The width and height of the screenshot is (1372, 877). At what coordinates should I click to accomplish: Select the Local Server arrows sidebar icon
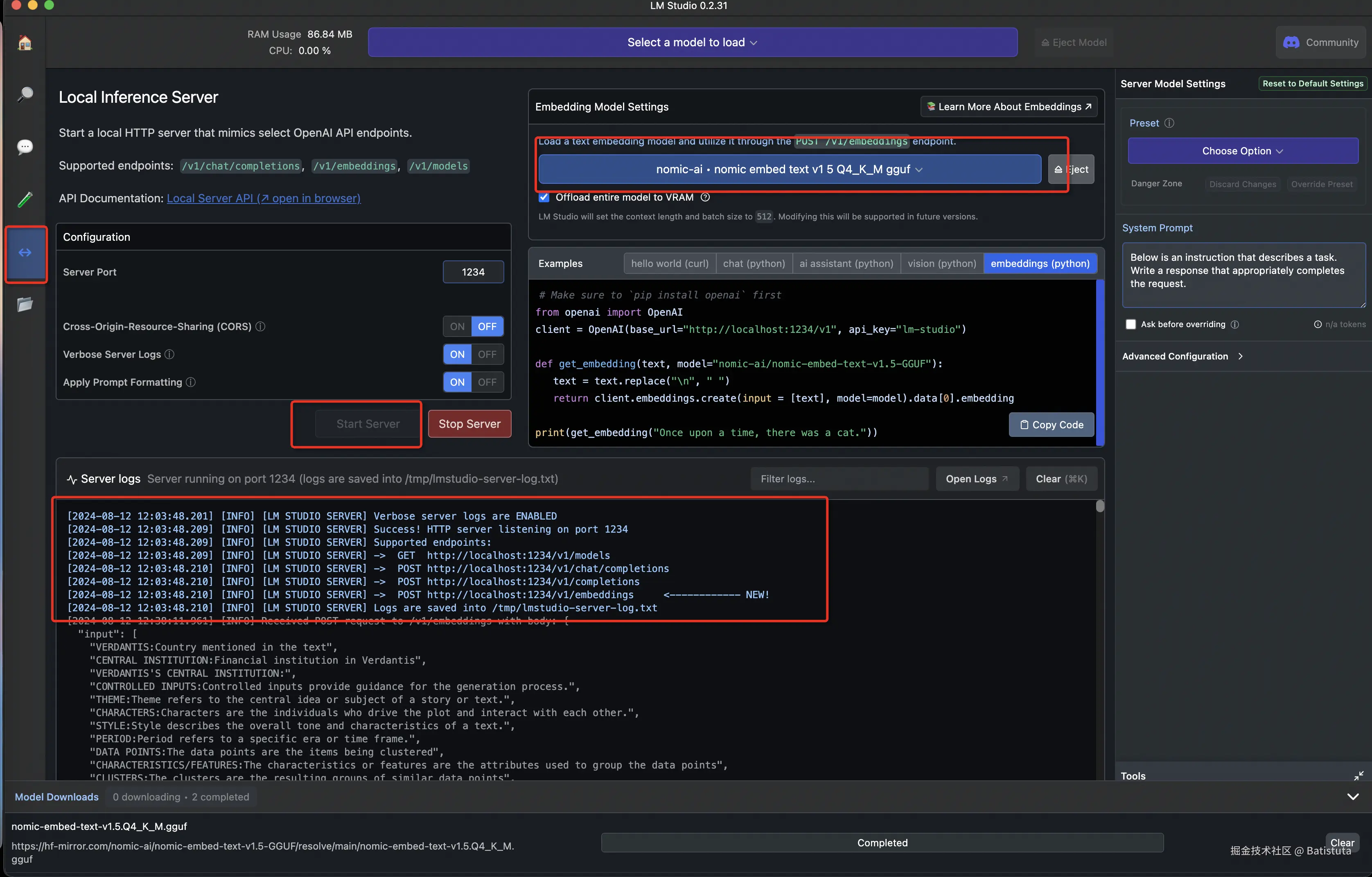click(25, 253)
